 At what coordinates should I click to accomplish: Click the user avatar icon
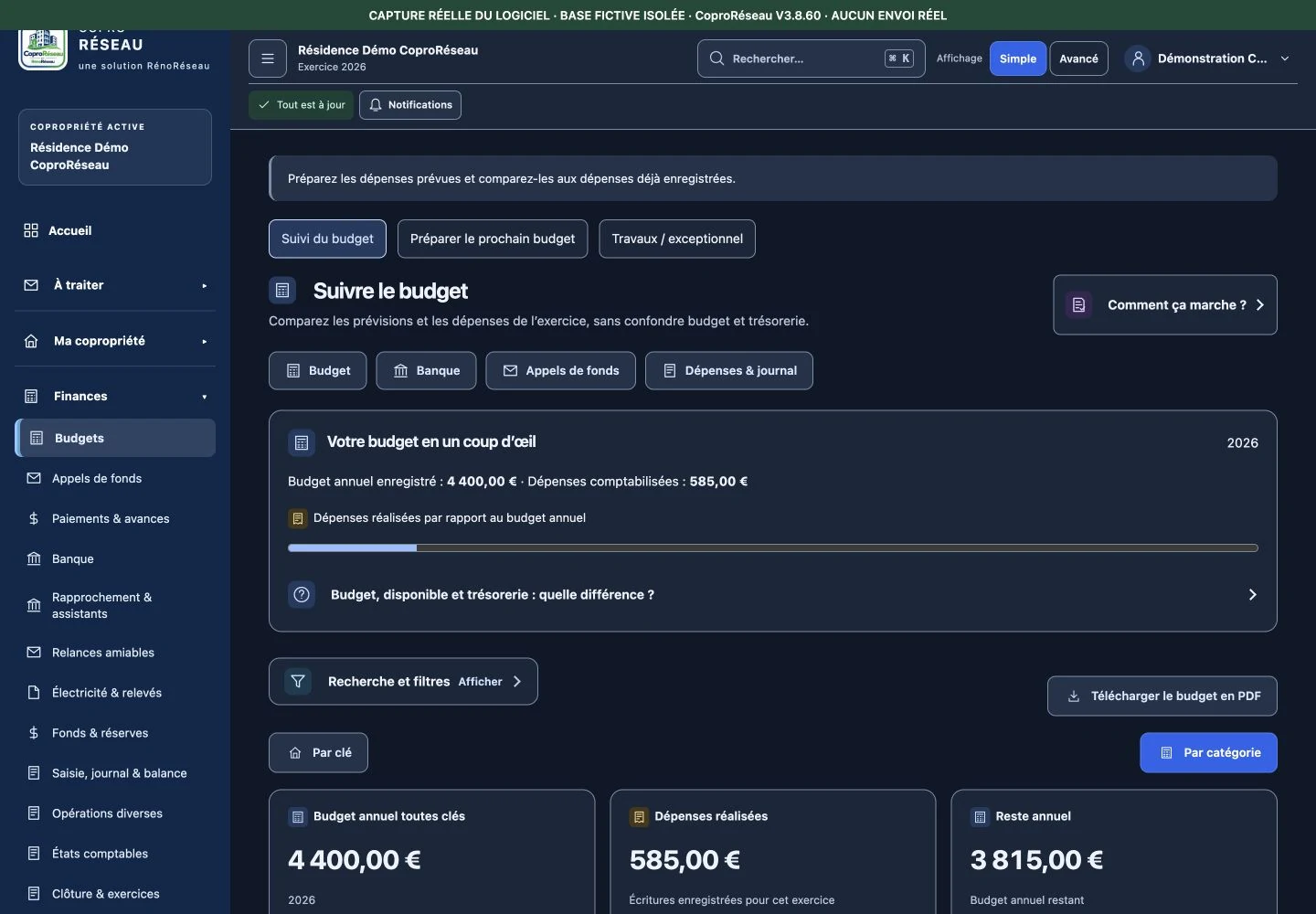[1138, 58]
